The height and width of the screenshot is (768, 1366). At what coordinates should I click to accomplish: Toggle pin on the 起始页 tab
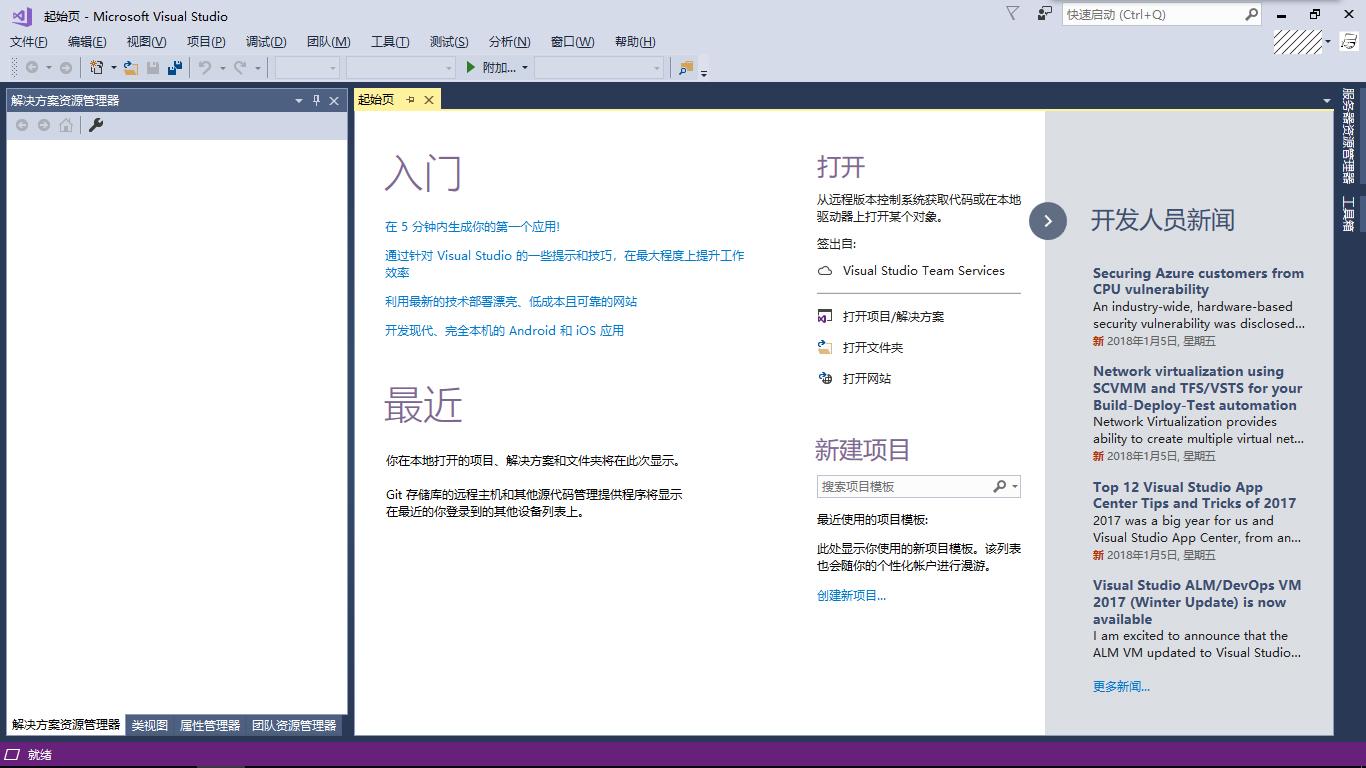[x=410, y=100]
